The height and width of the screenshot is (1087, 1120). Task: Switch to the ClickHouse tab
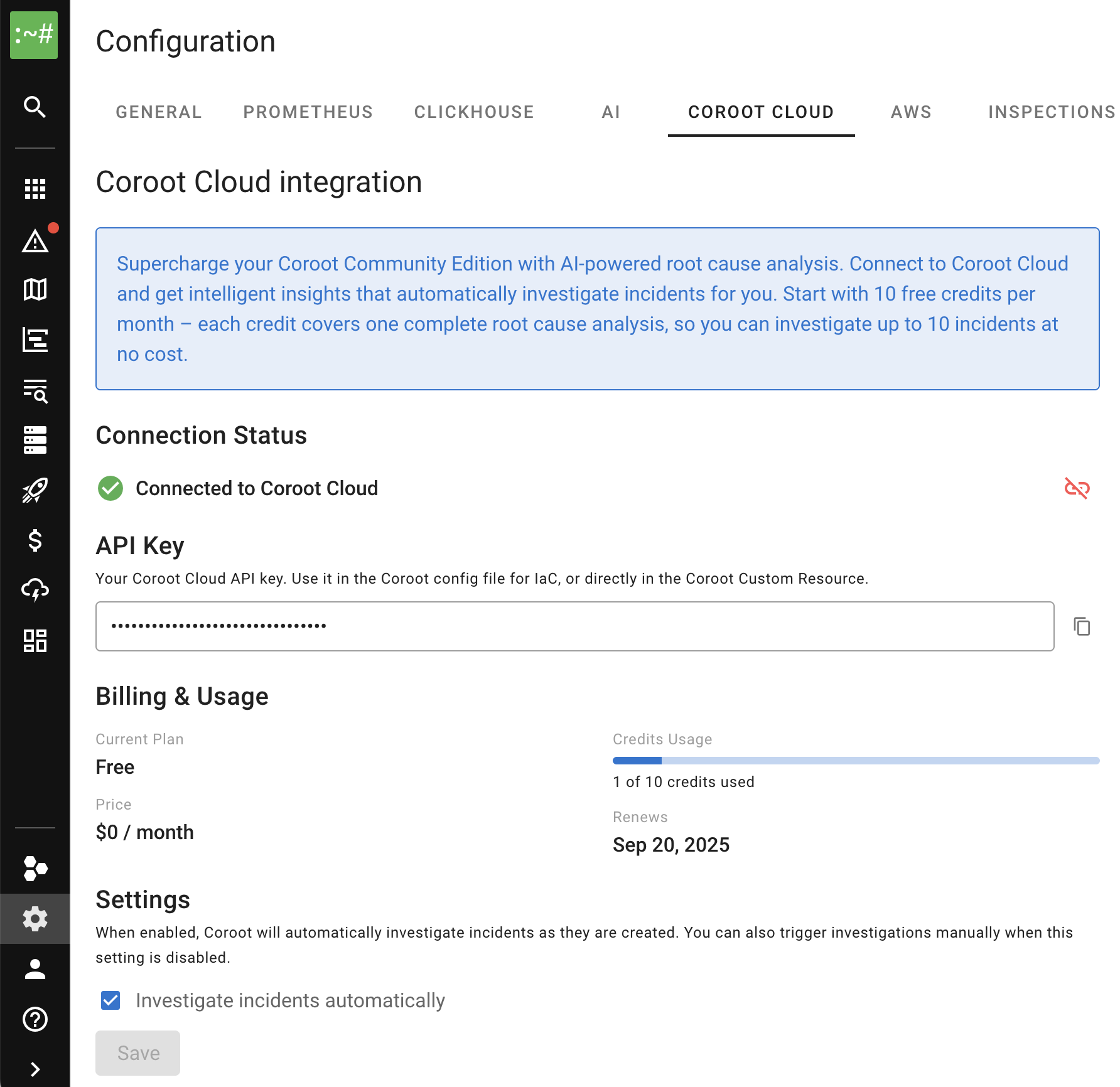pyautogui.click(x=474, y=112)
